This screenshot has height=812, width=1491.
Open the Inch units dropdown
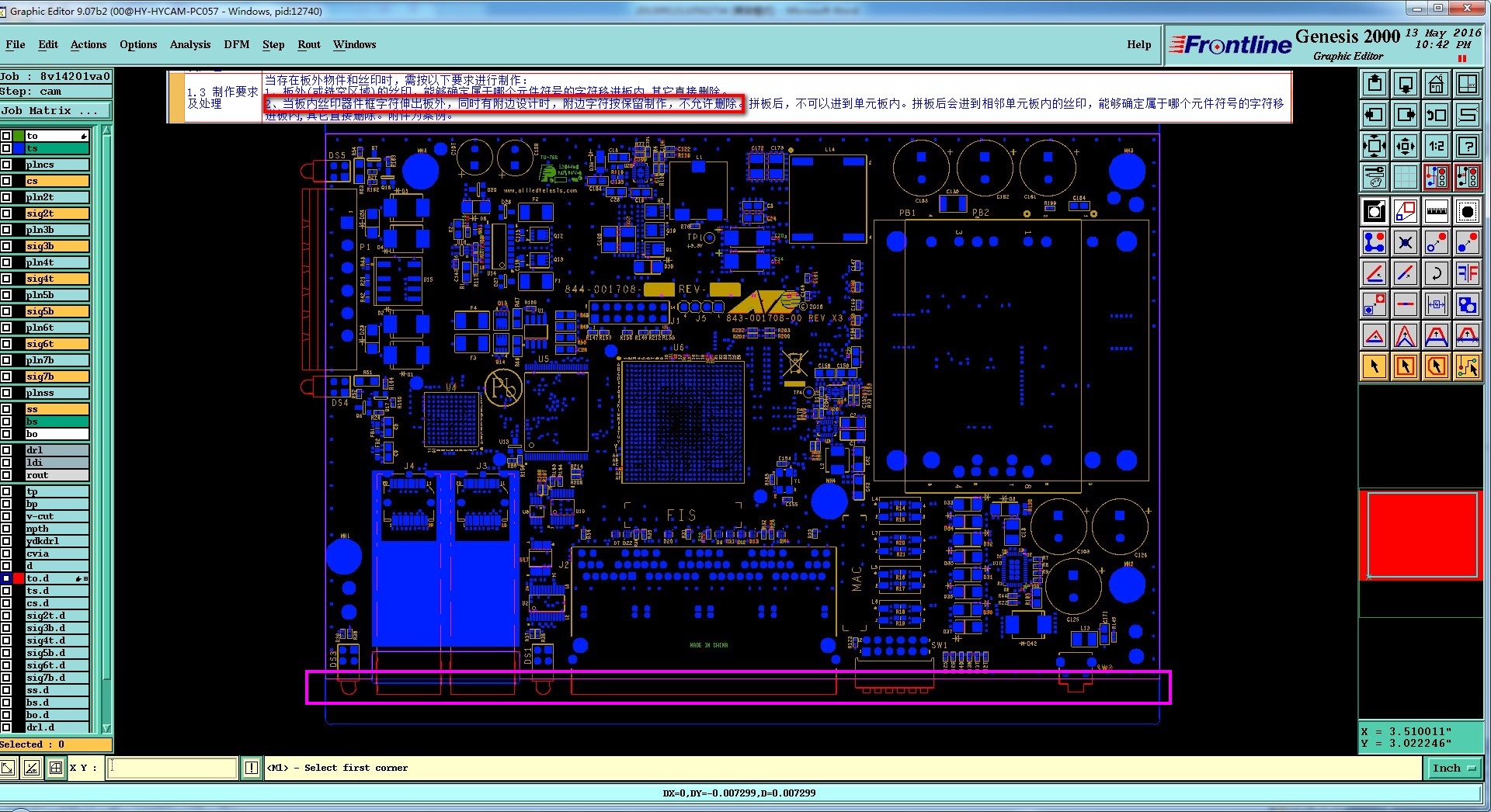click(x=1453, y=768)
